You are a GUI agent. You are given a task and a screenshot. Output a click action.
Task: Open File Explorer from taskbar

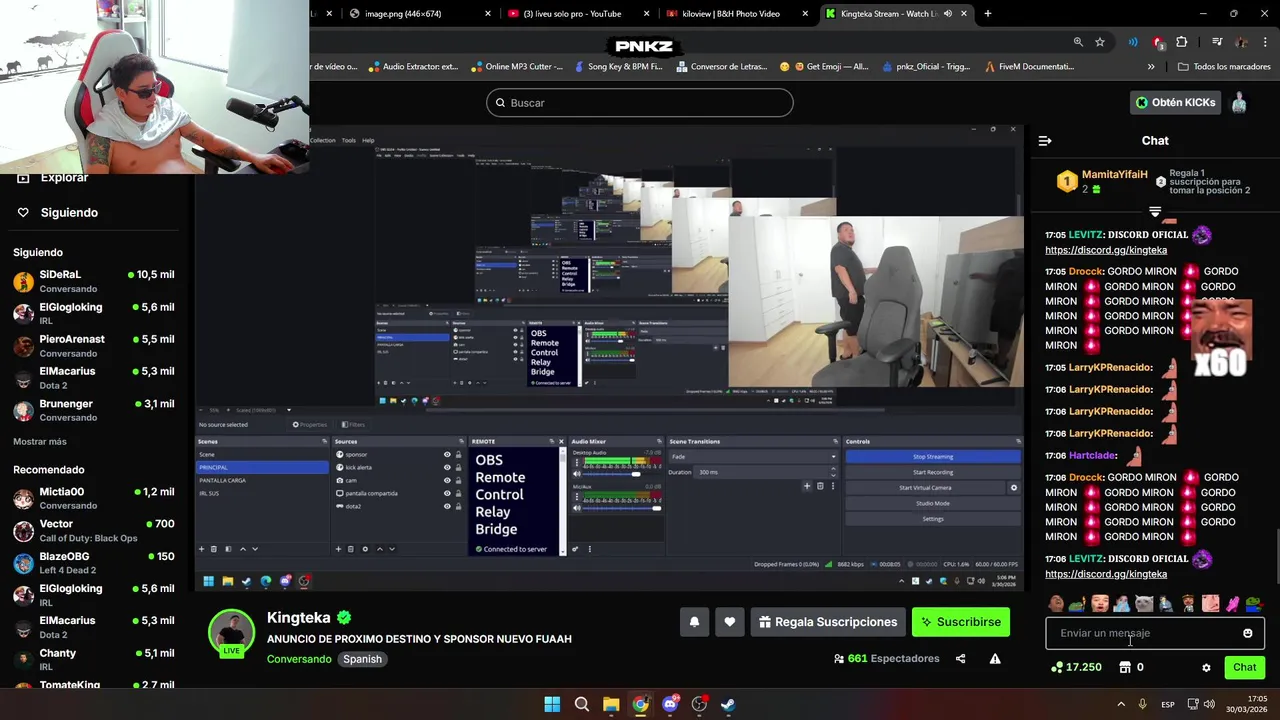tap(611, 704)
